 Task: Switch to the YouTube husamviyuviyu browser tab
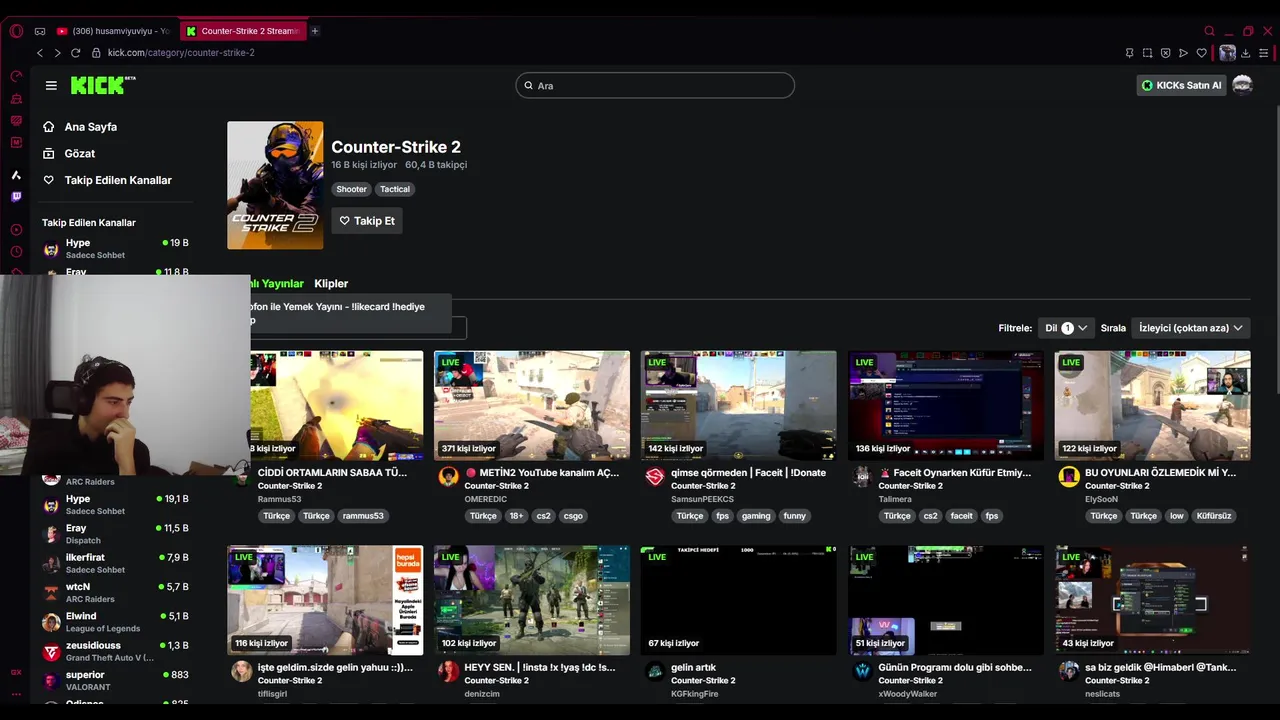coord(114,31)
